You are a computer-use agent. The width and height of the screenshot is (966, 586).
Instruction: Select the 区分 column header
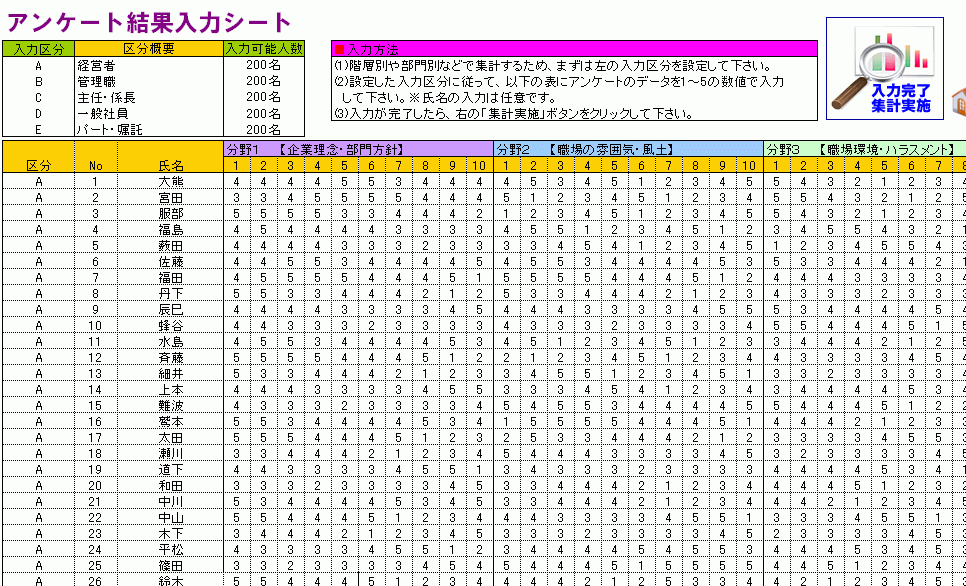38,165
